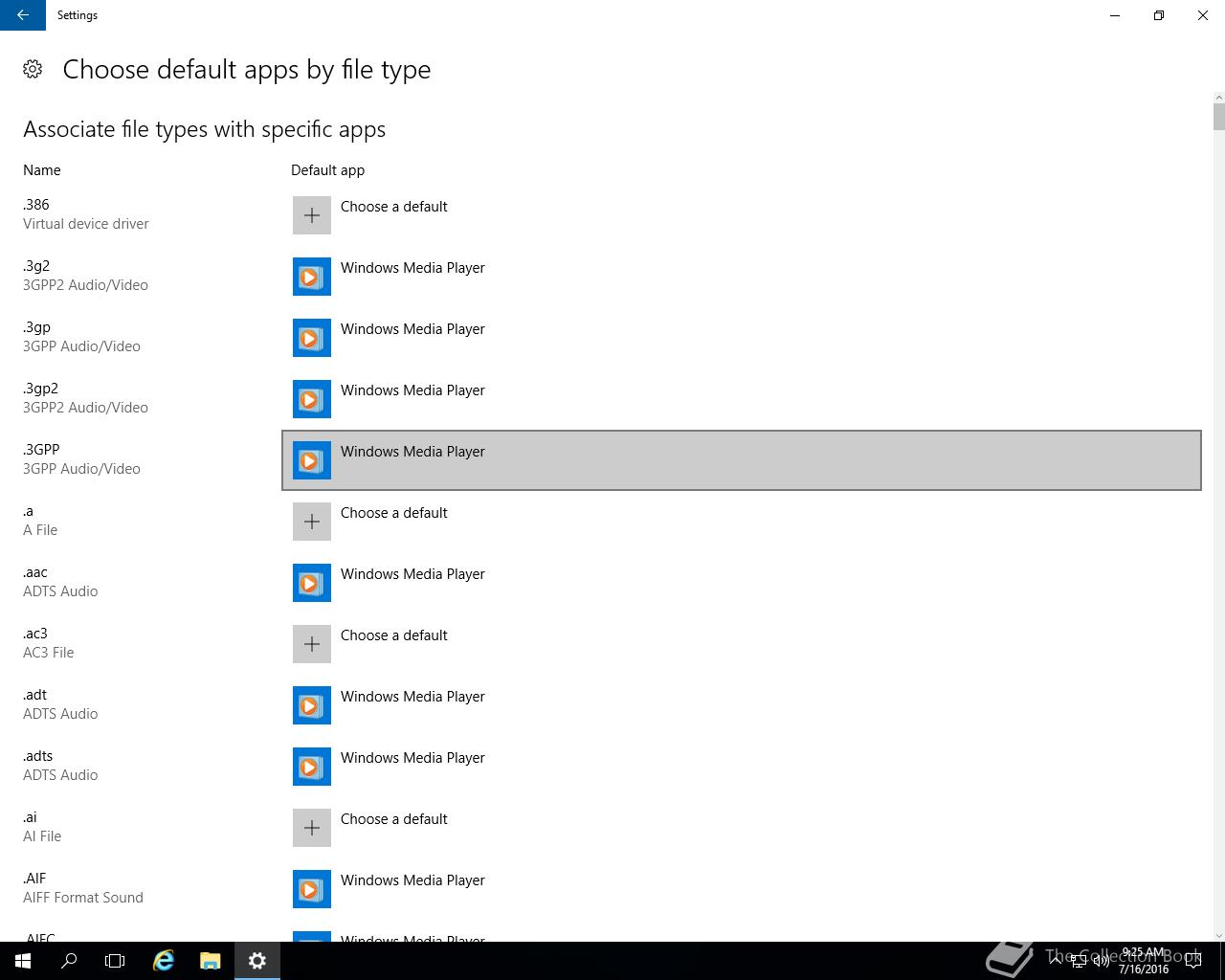Minimize the Settings window

click(x=1115, y=15)
